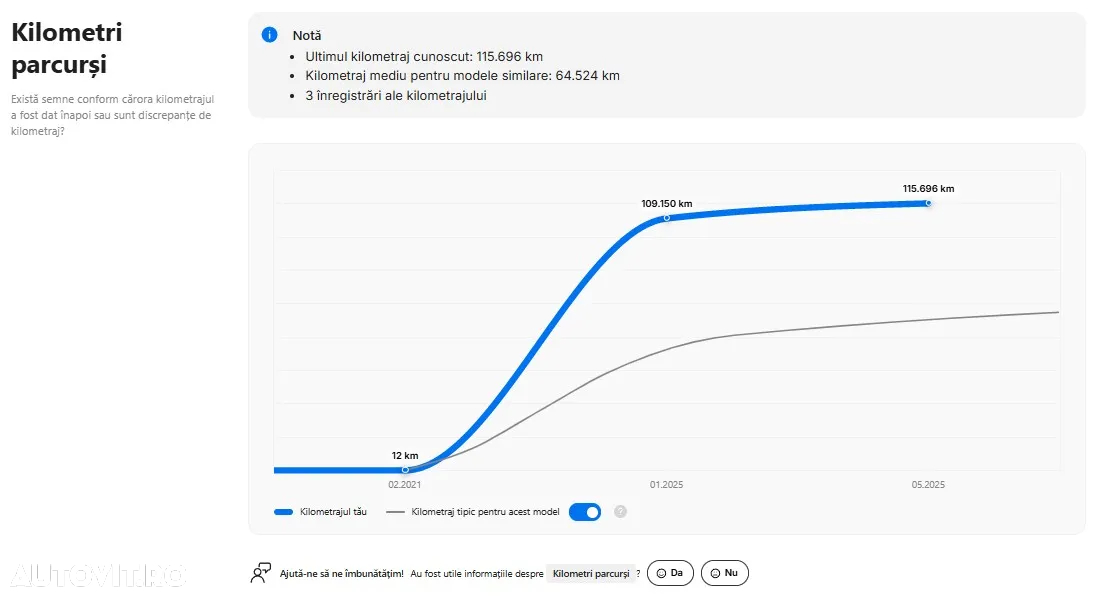Click the smiley icon in Da button
1100x597 pixels.
[x=661, y=573]
